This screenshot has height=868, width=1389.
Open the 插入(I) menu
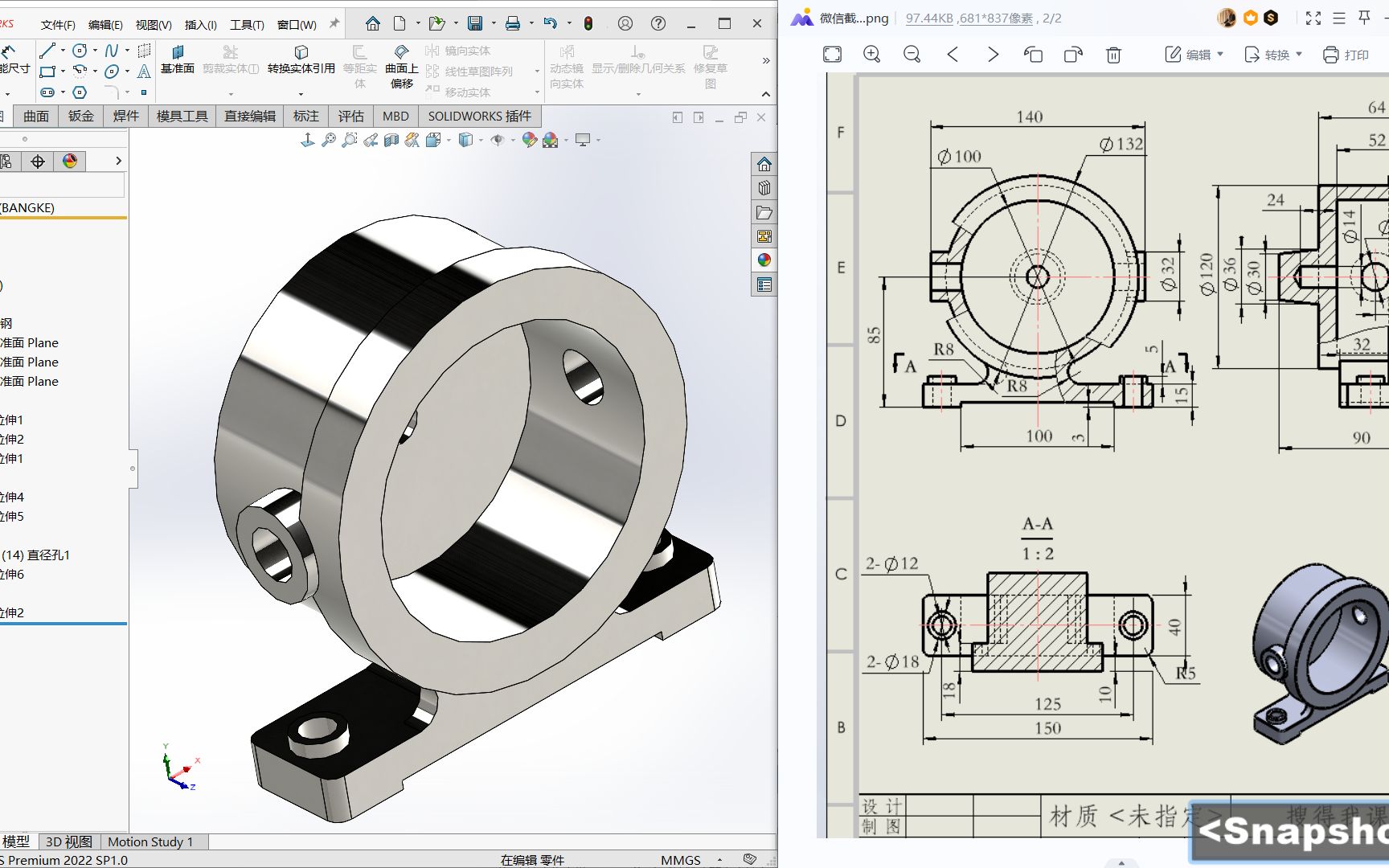pos(200,25)
